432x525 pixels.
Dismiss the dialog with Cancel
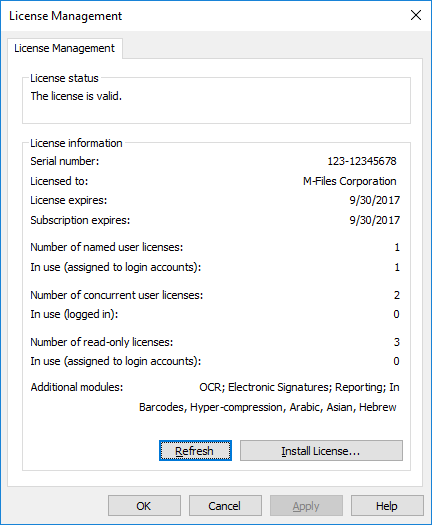tap(225, 506)
